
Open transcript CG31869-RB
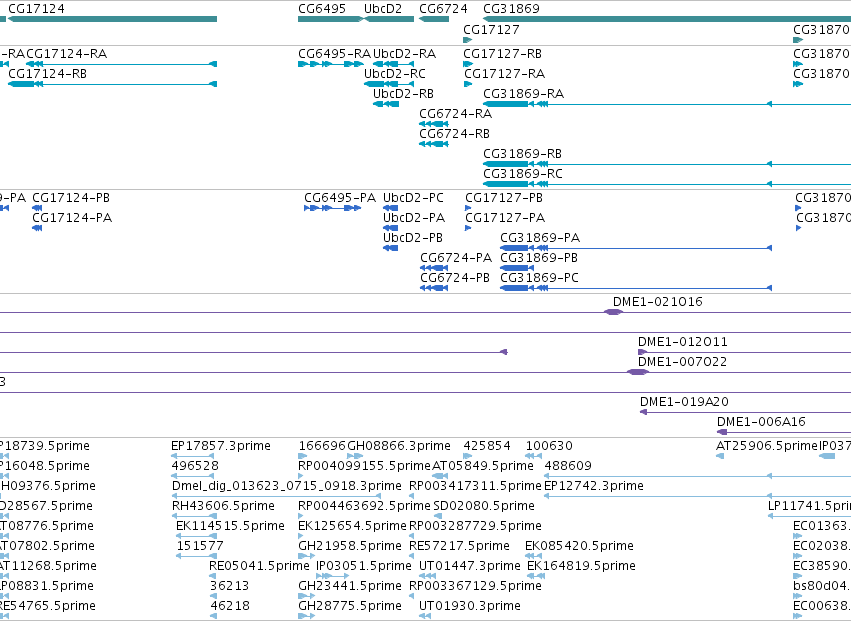(x=523, y=154)
